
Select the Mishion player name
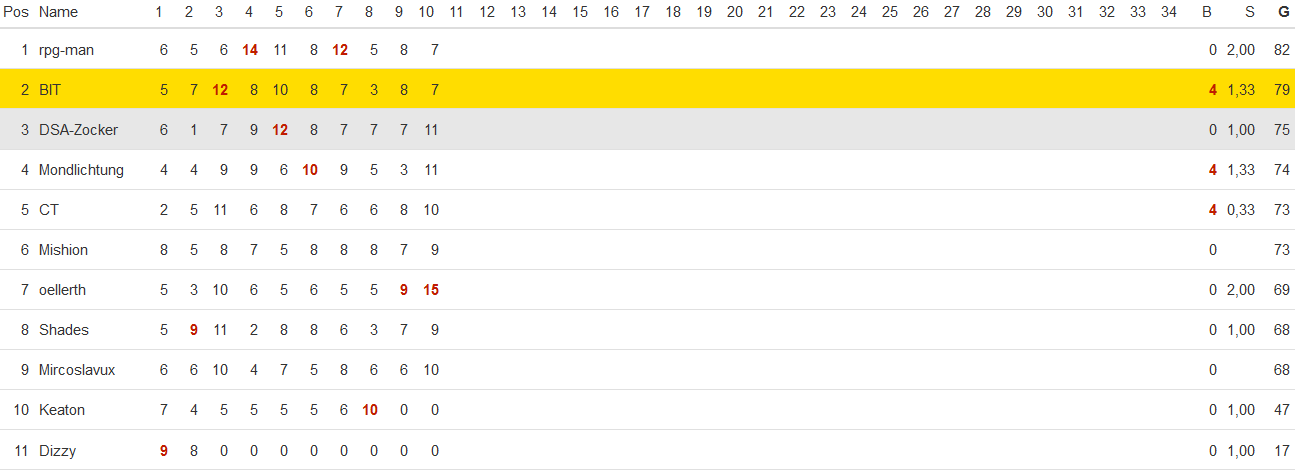[x=63, y=250]
